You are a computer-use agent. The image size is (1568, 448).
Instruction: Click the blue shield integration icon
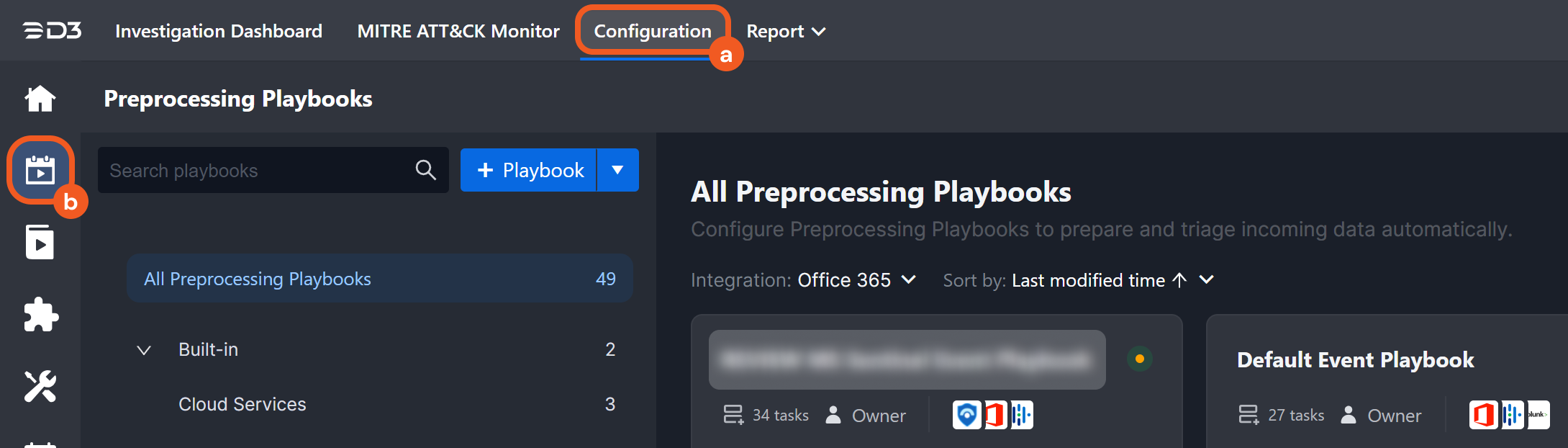pos(966,415)
